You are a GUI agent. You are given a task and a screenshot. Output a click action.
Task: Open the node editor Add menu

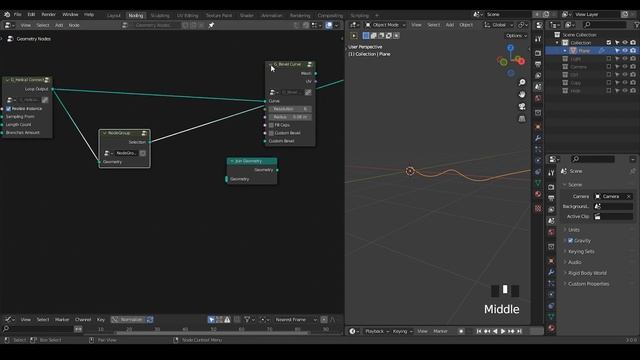pos(59,25)
